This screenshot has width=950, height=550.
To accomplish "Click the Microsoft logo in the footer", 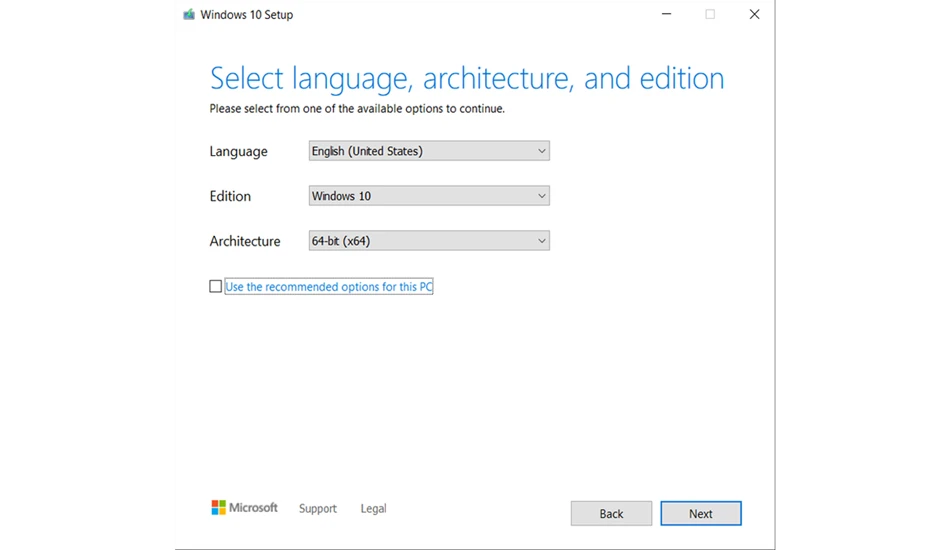I will [244, 508].
